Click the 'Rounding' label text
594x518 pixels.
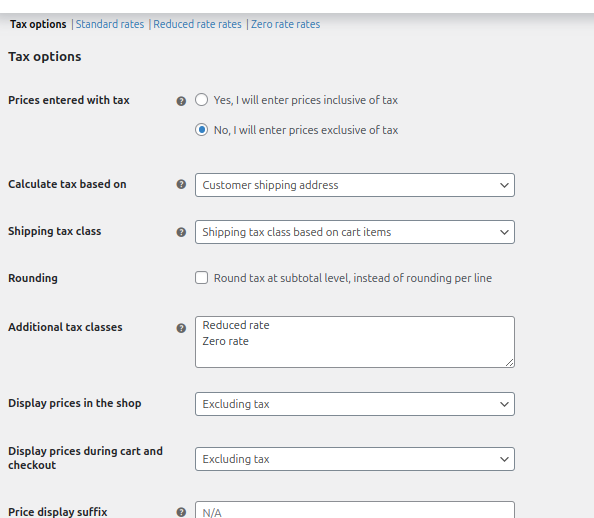click(33, 278)
